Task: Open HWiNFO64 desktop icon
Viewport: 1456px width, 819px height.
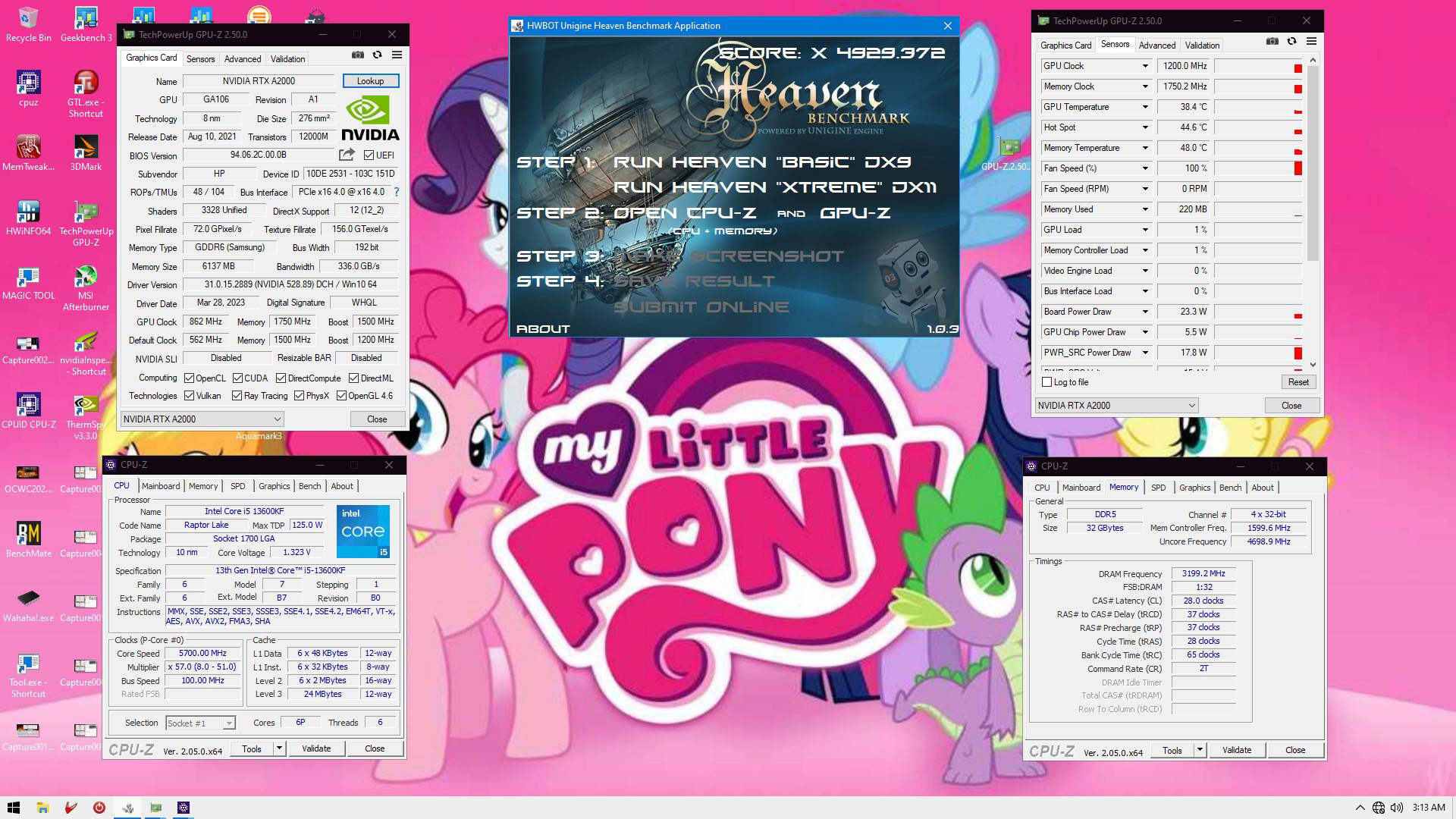Action: point(29,218)
